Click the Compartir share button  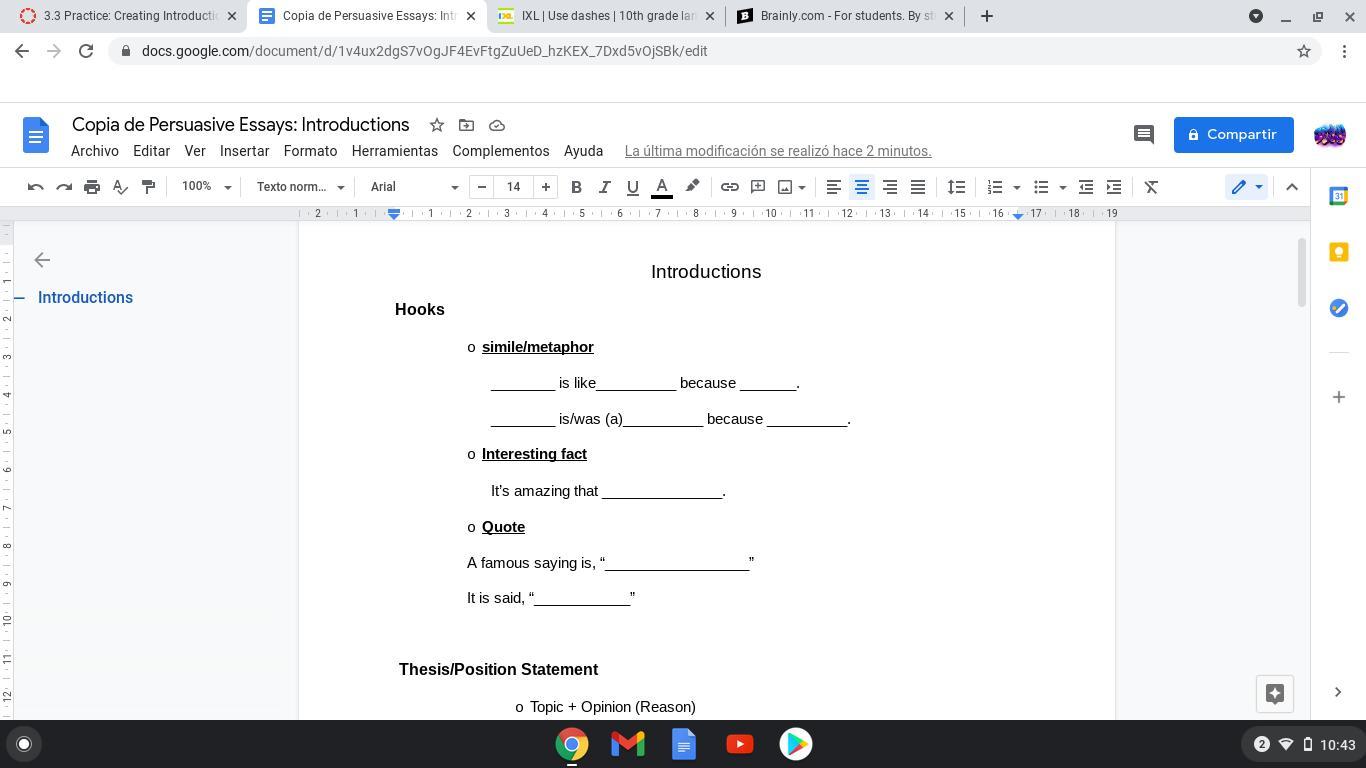(x=1234, y=135)
